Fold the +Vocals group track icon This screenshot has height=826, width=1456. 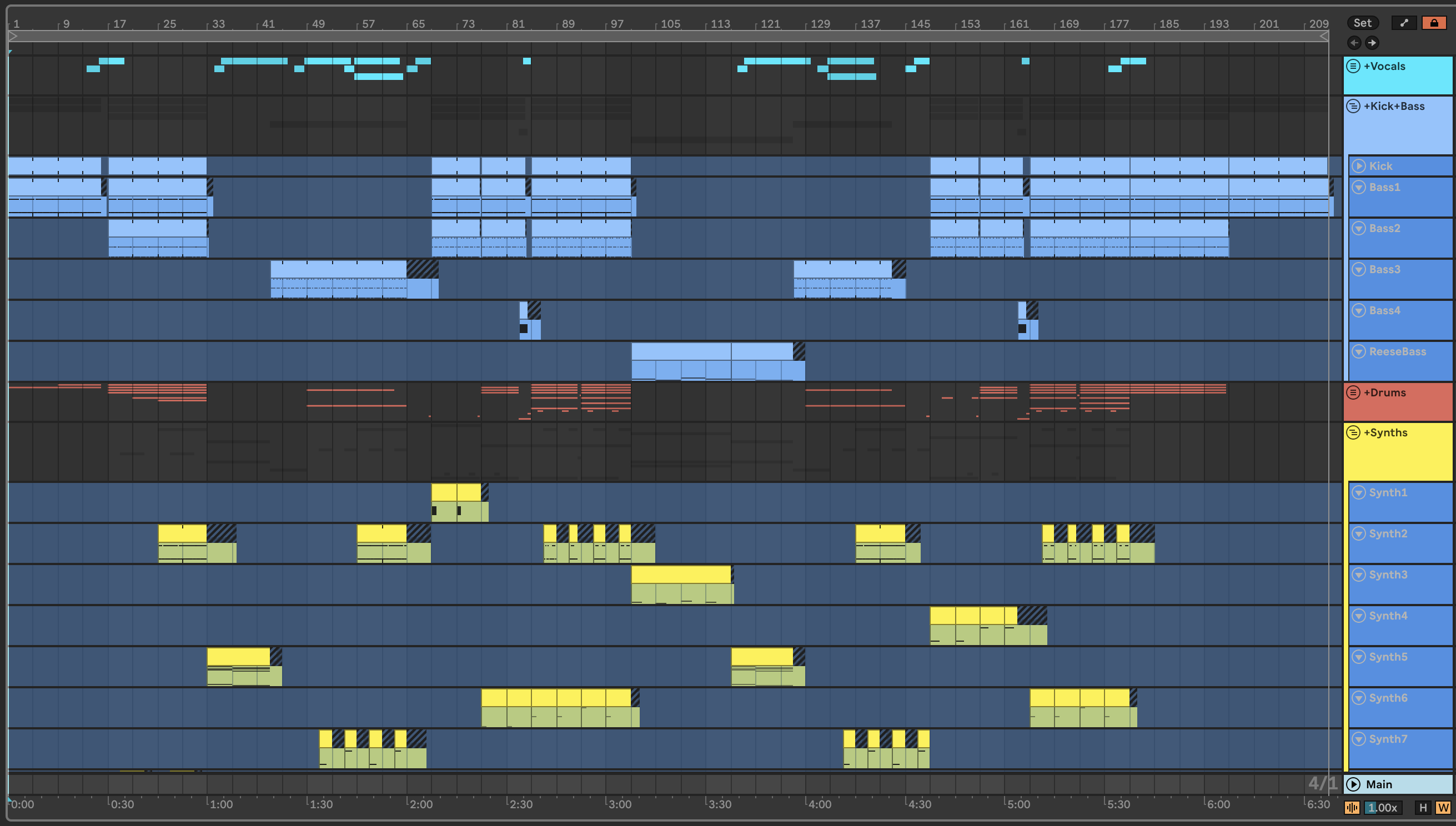[x=1353, y=66]
